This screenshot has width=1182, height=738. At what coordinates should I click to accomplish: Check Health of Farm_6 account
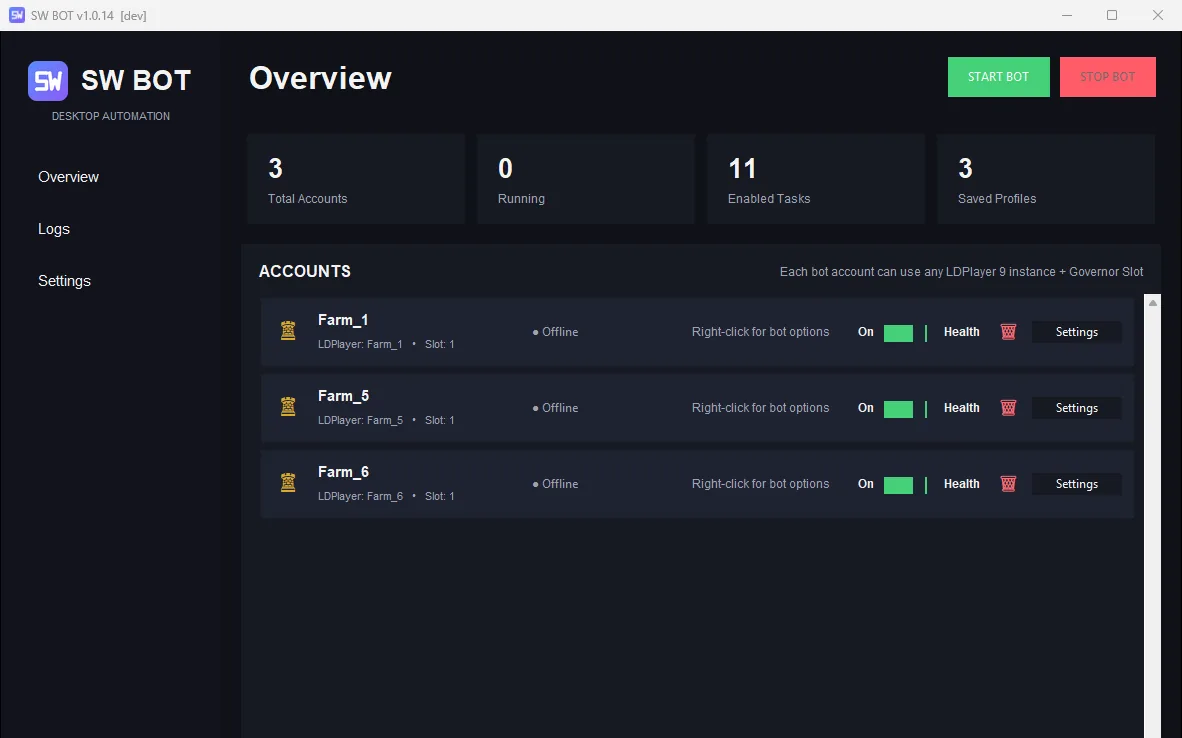[961, 484]
